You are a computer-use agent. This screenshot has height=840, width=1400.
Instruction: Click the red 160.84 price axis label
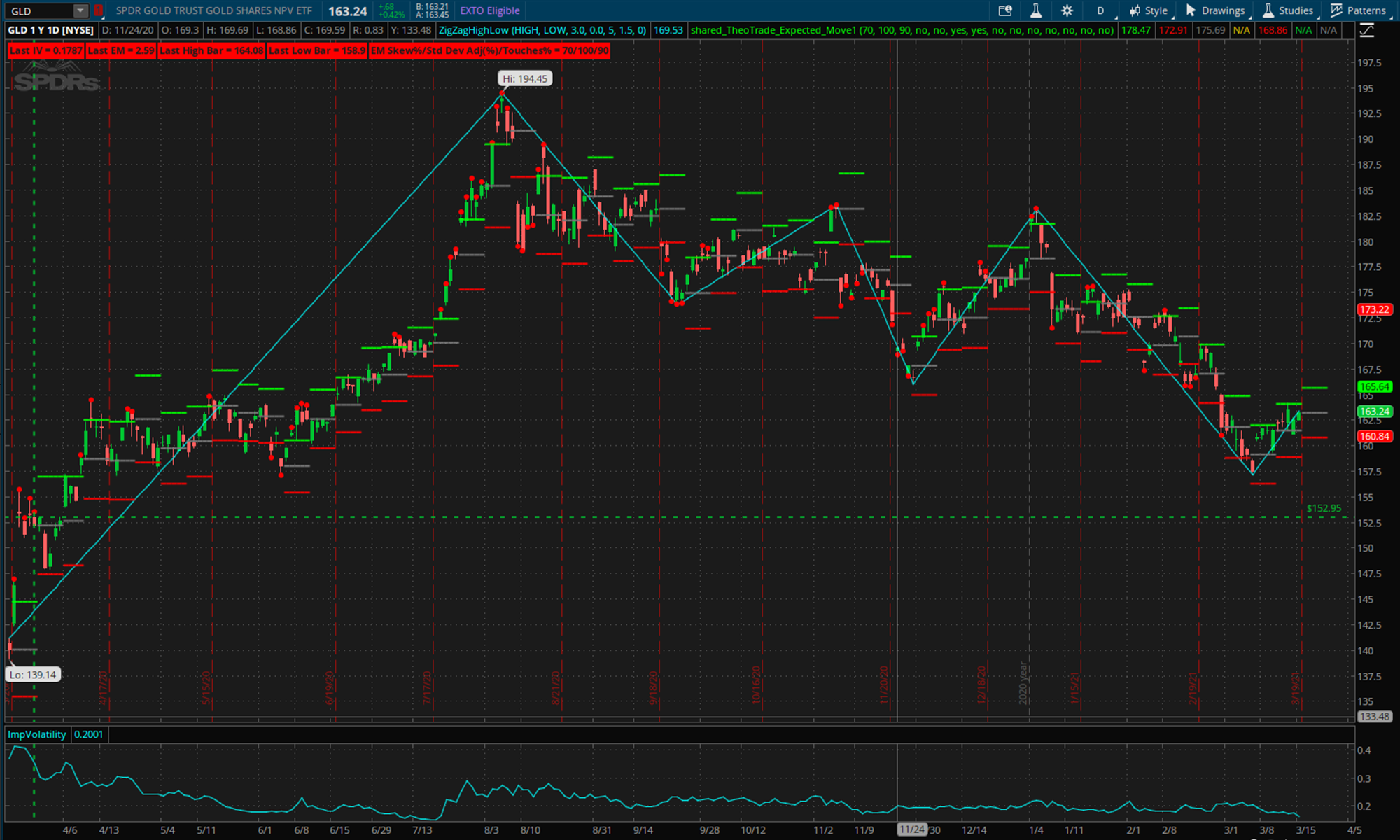[x=1375, y=436]
